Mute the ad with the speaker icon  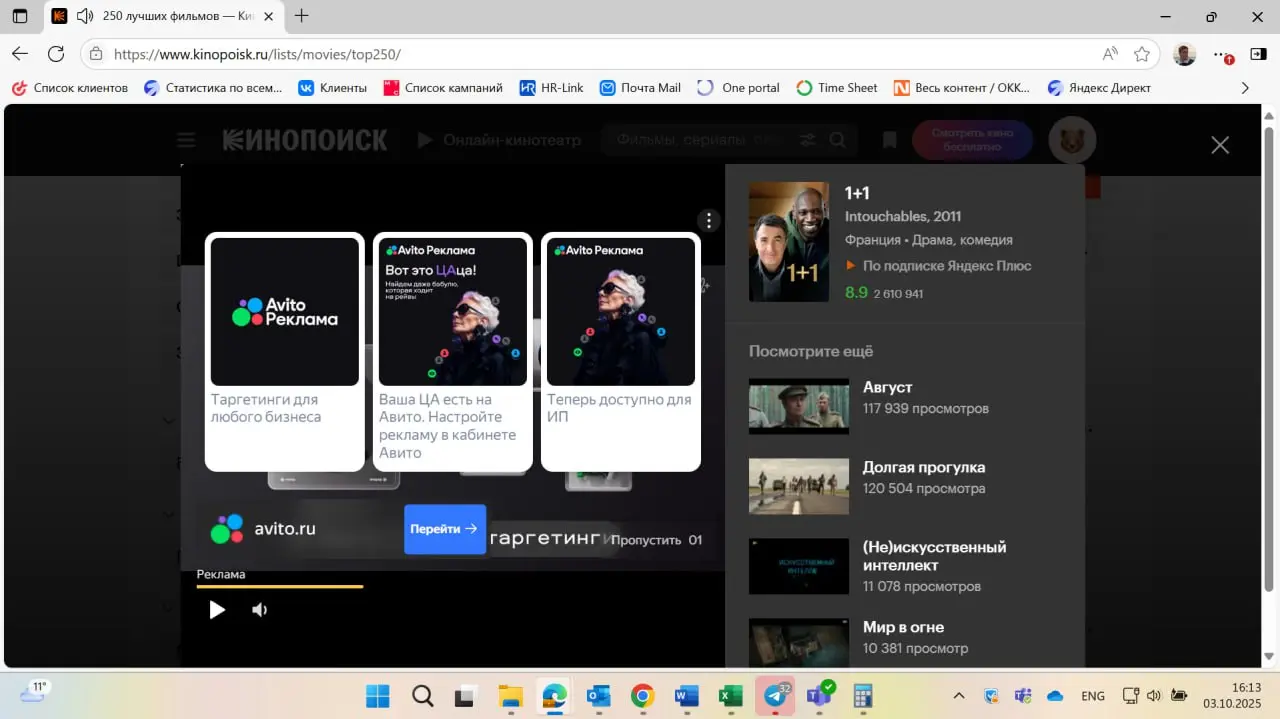point(260,610)
